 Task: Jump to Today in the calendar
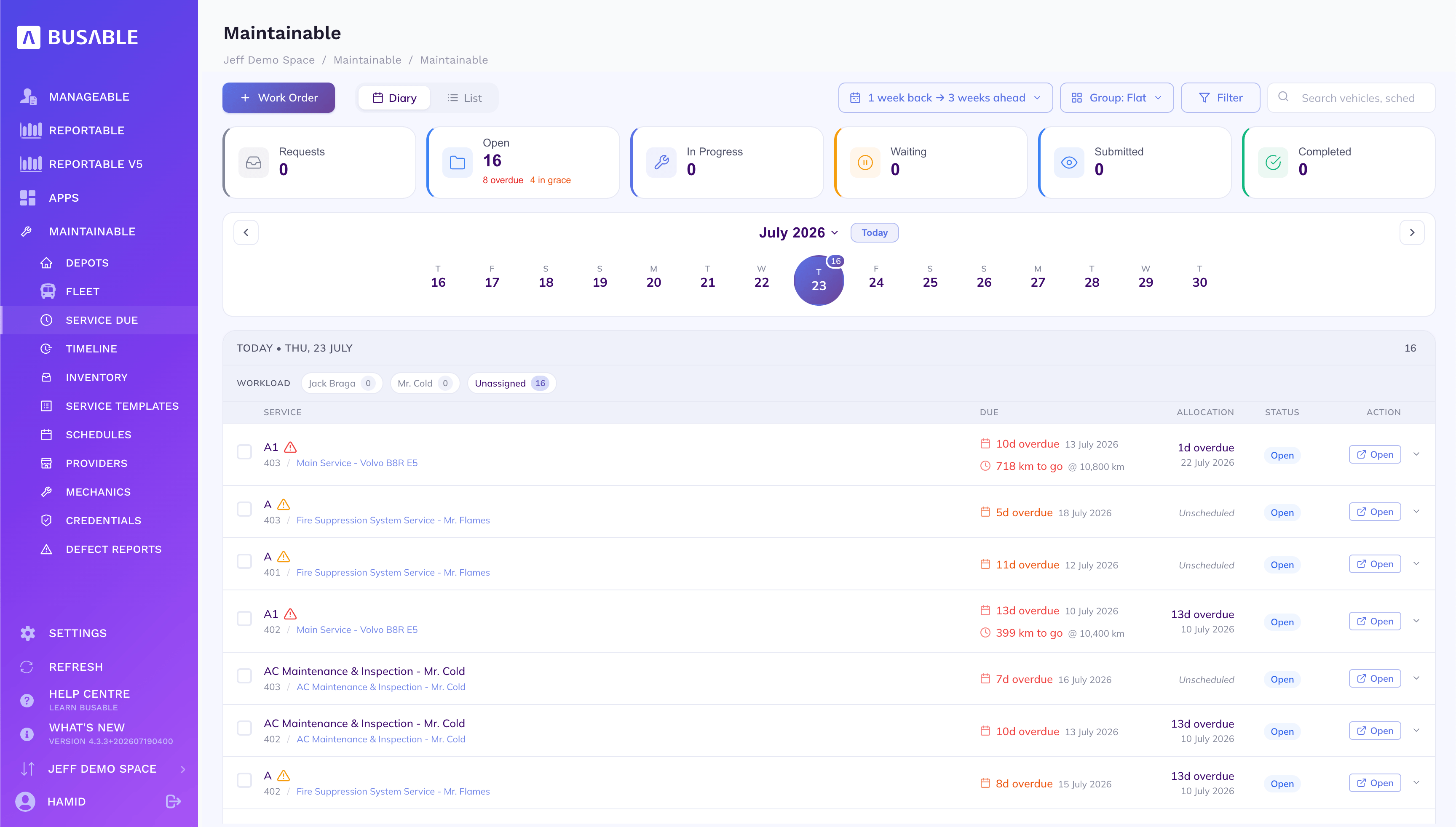pyautogui.click(x=874, y=233)
